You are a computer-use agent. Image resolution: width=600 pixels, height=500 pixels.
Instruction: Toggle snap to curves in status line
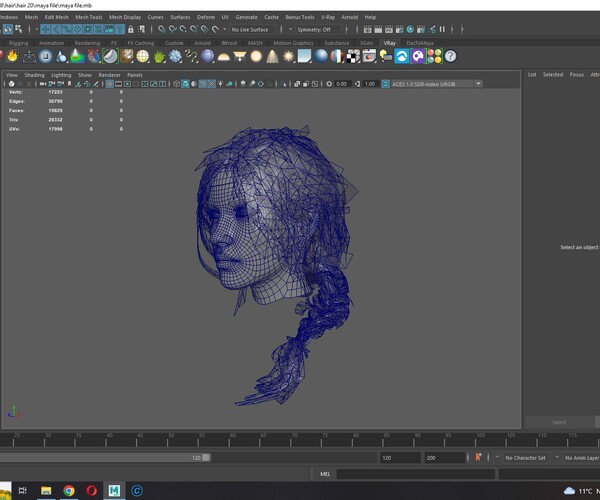173,29
